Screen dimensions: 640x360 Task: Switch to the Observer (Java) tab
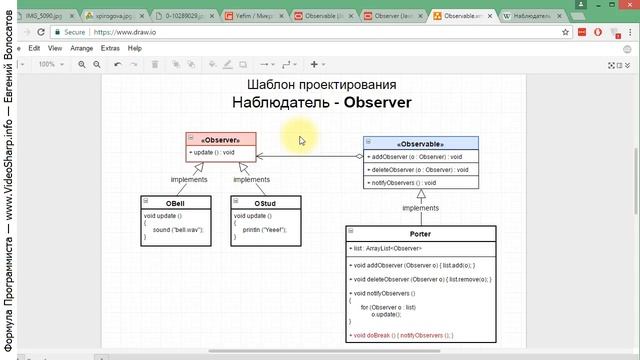click(x=393, y=16)
